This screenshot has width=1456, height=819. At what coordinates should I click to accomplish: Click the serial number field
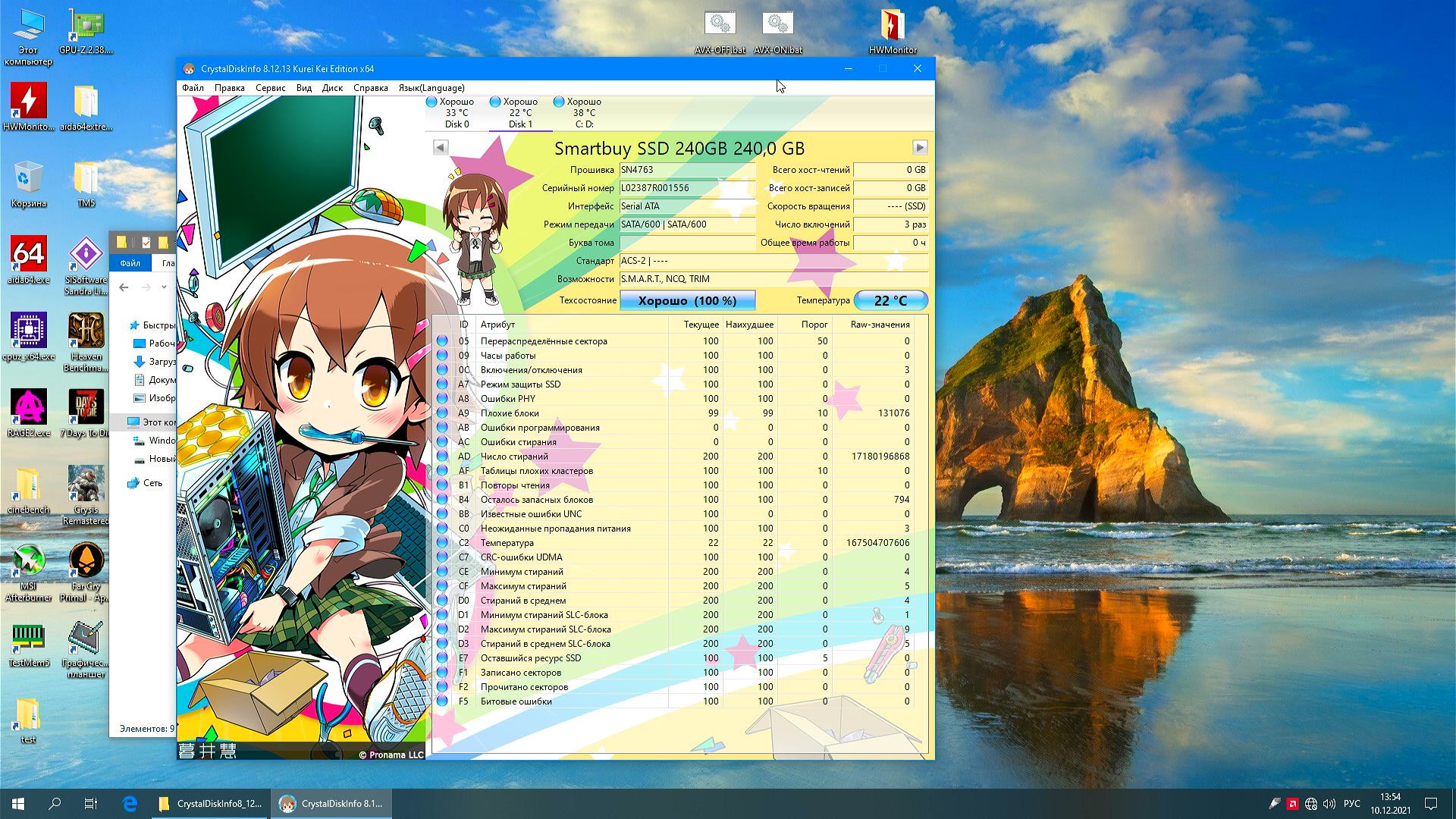pyautogui.click(x=686, y=188)
